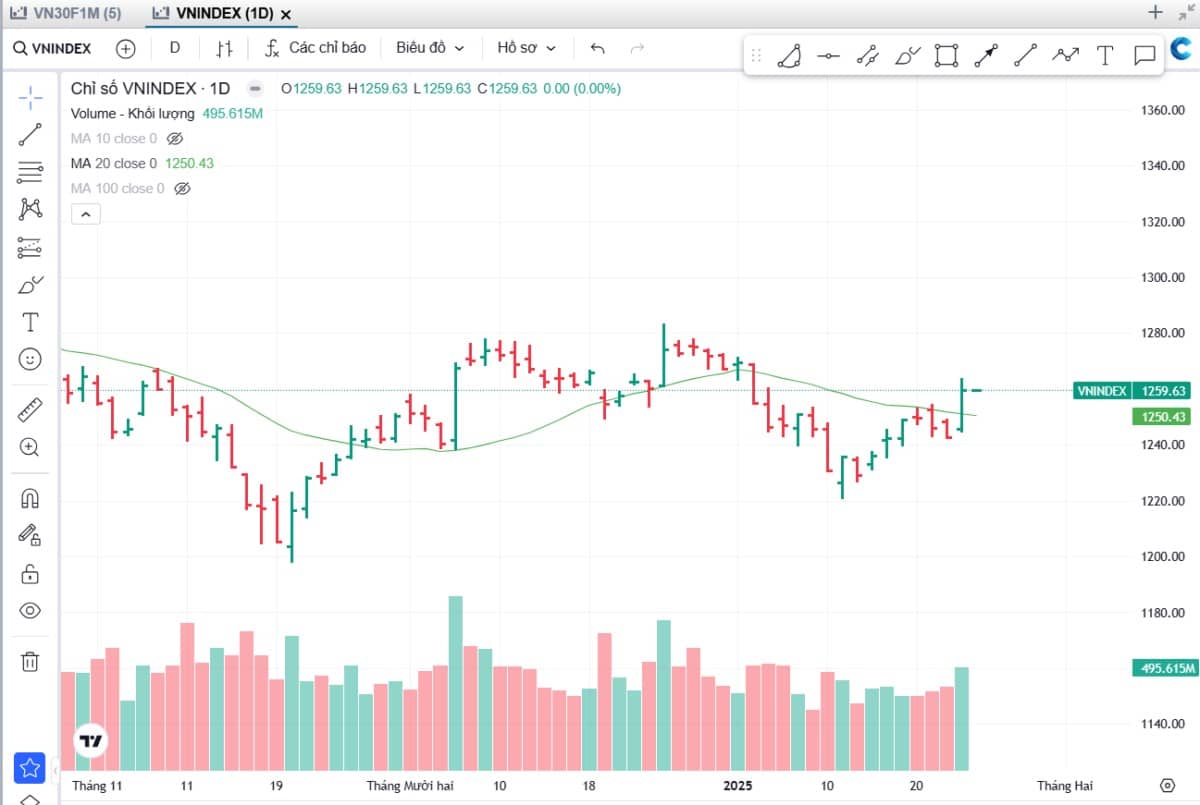
Task: Click the Chỉ số VNINDEX · 1D title
Action: [150, 88]
